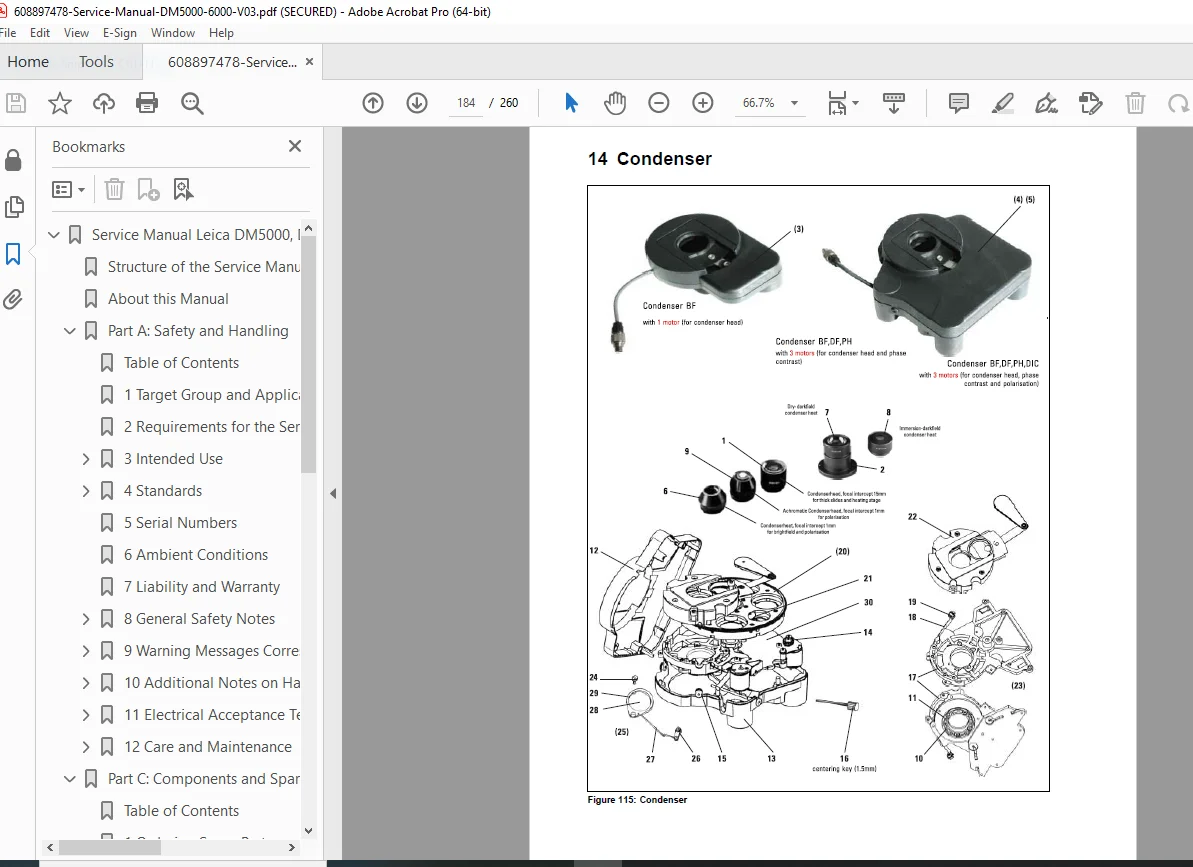Click bookmarks scrollbar down arrow
The width and height of the screenshot is (1193, 867).
click(x=308, y=830)
